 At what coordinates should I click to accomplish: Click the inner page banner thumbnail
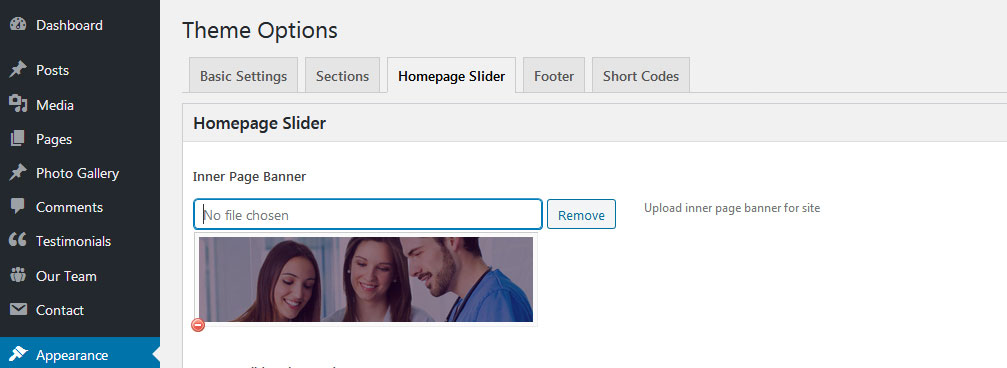pos(365,279)
